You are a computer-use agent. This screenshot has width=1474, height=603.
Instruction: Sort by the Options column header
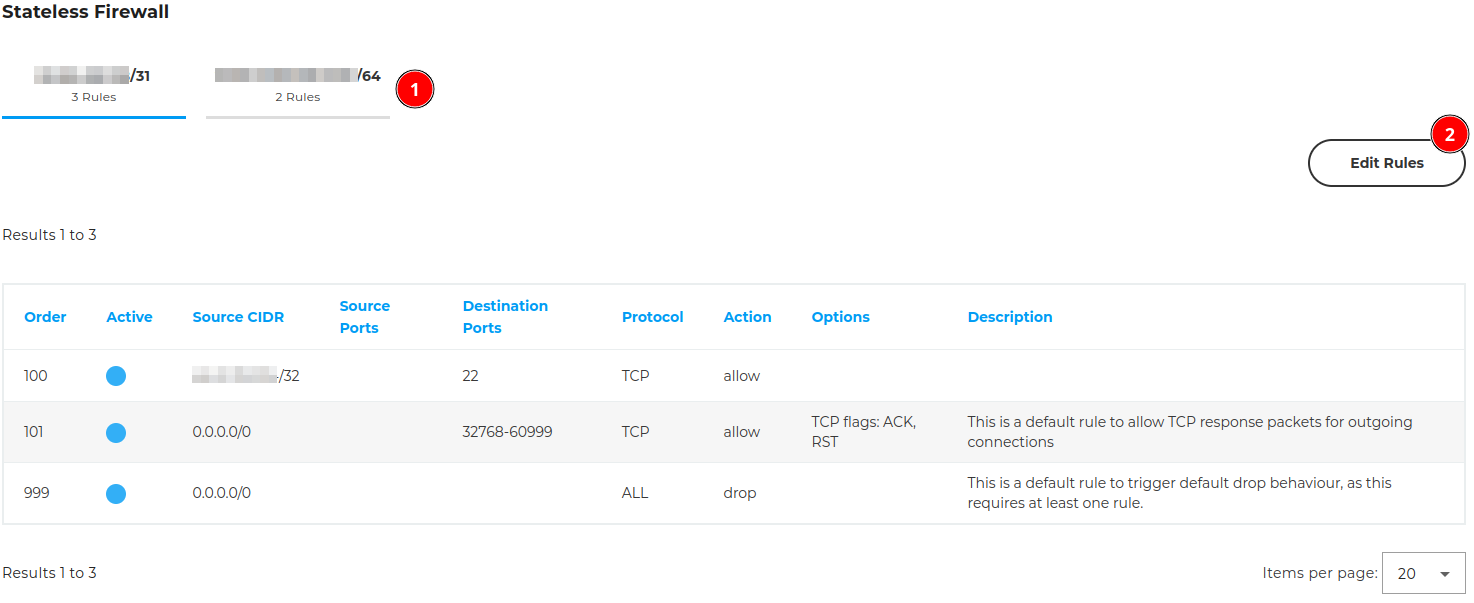pos(840,317)
